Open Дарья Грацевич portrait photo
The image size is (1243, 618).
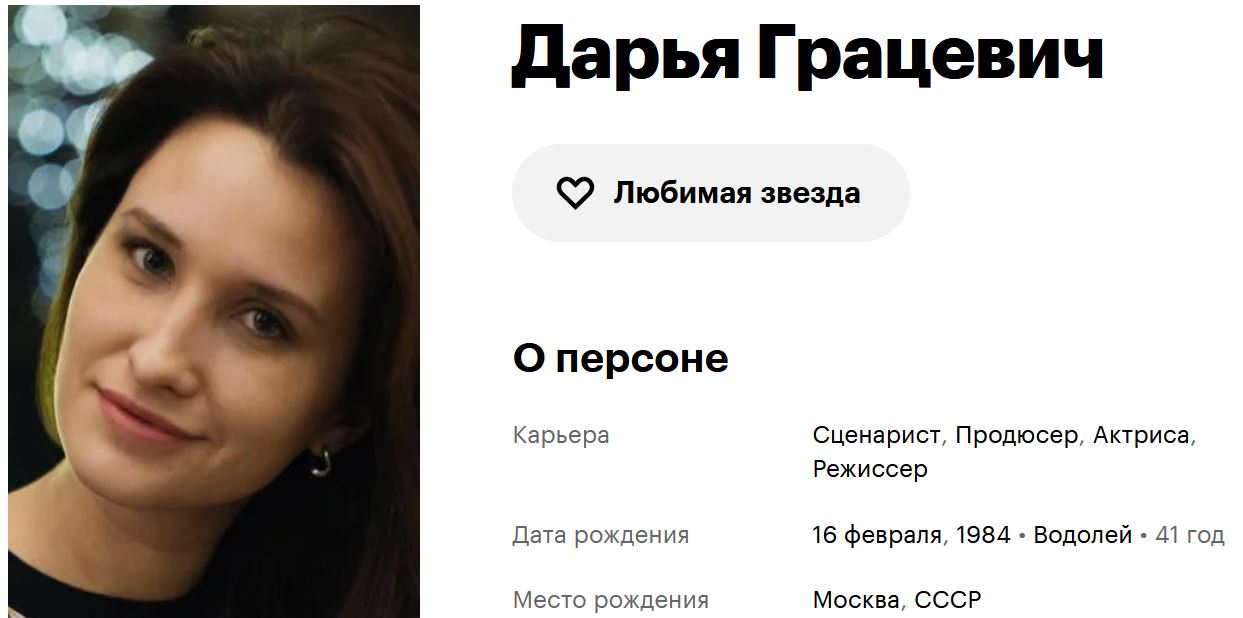coord(214,310)
